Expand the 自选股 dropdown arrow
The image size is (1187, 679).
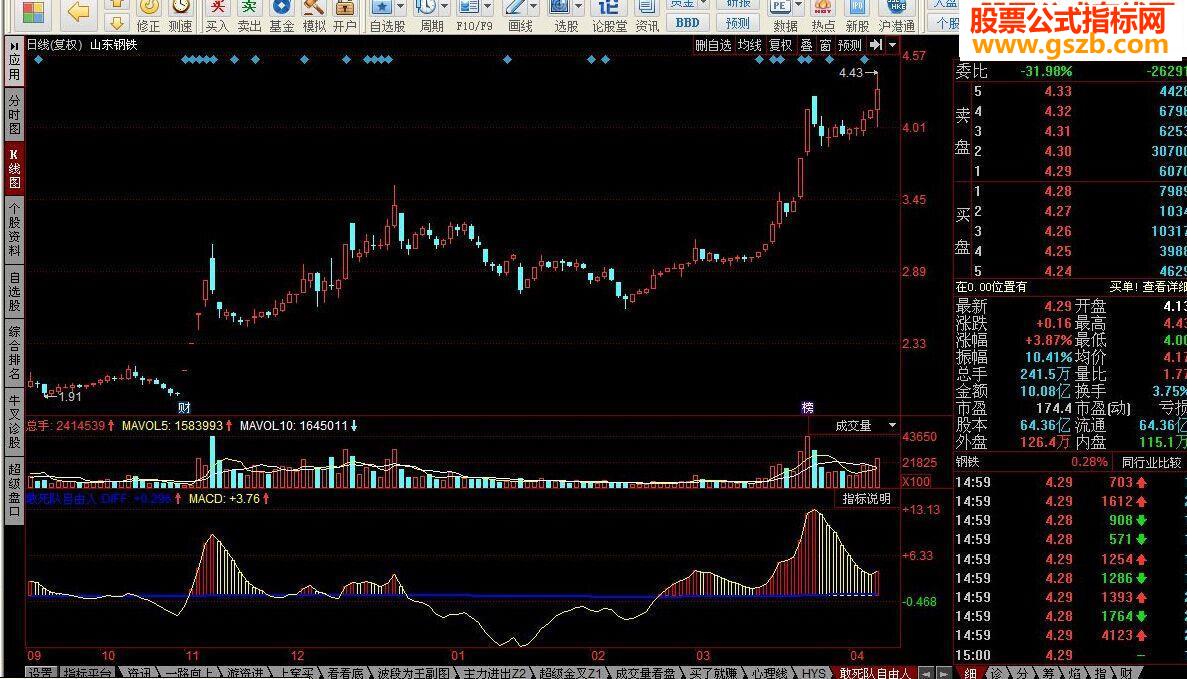[x=400, y=8]
